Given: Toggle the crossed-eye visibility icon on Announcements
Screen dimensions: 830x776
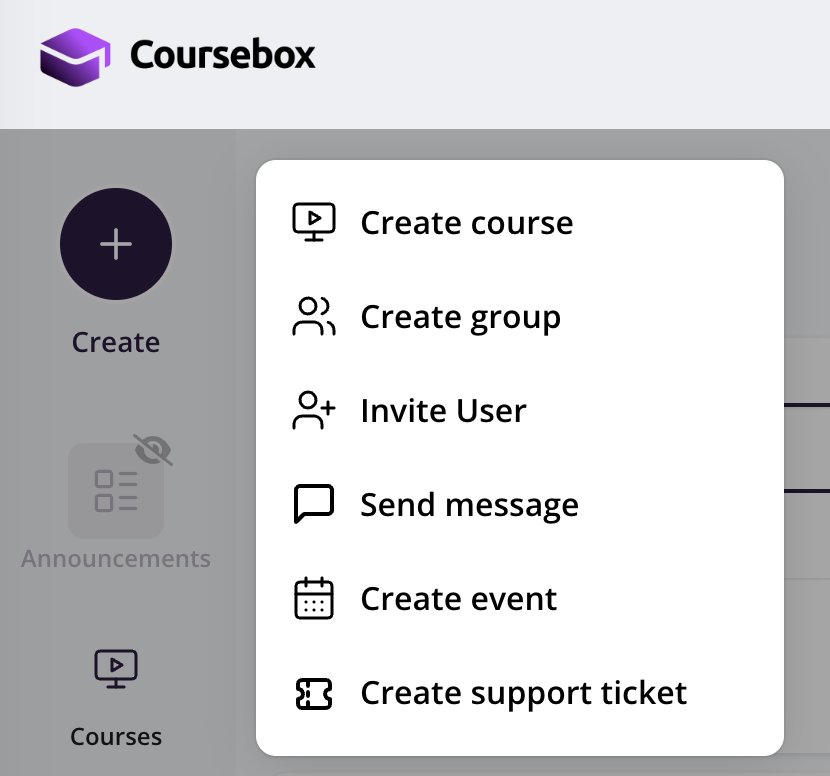Looking at the screenshot, I should pyautogui.click(x=153, y=450).
